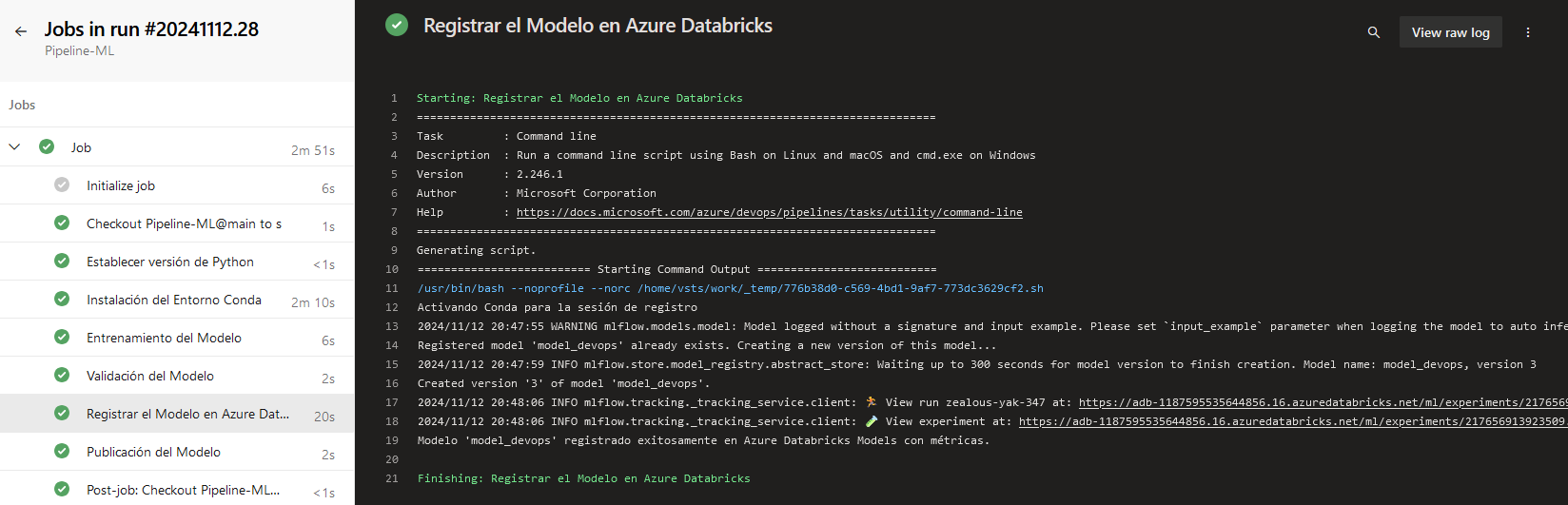Select the Establecer versión de Python step
Screen dimensions: 1568x505
(x=170, y=262)
